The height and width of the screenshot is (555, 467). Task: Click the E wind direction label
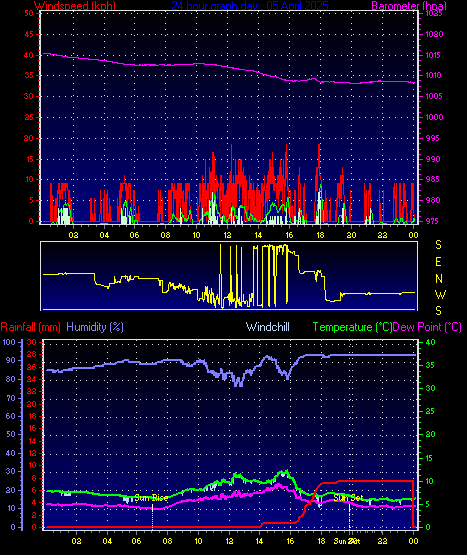(x=438, y=262)
